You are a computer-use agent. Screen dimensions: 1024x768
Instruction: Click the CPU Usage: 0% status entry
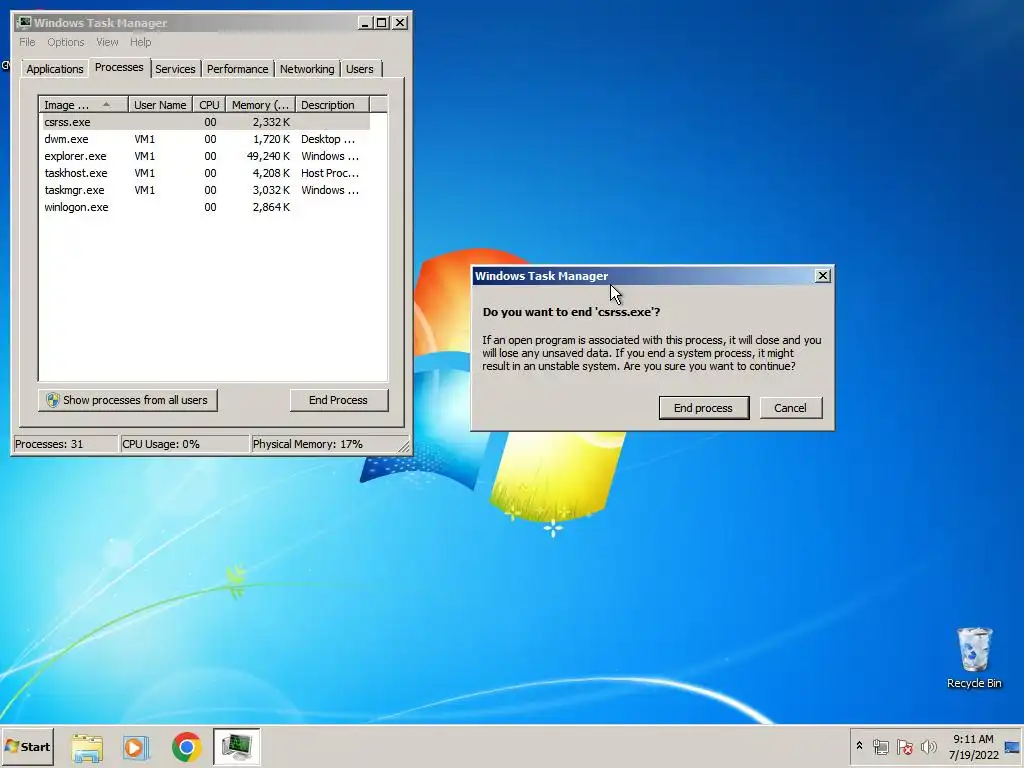(x=185, y=444)
